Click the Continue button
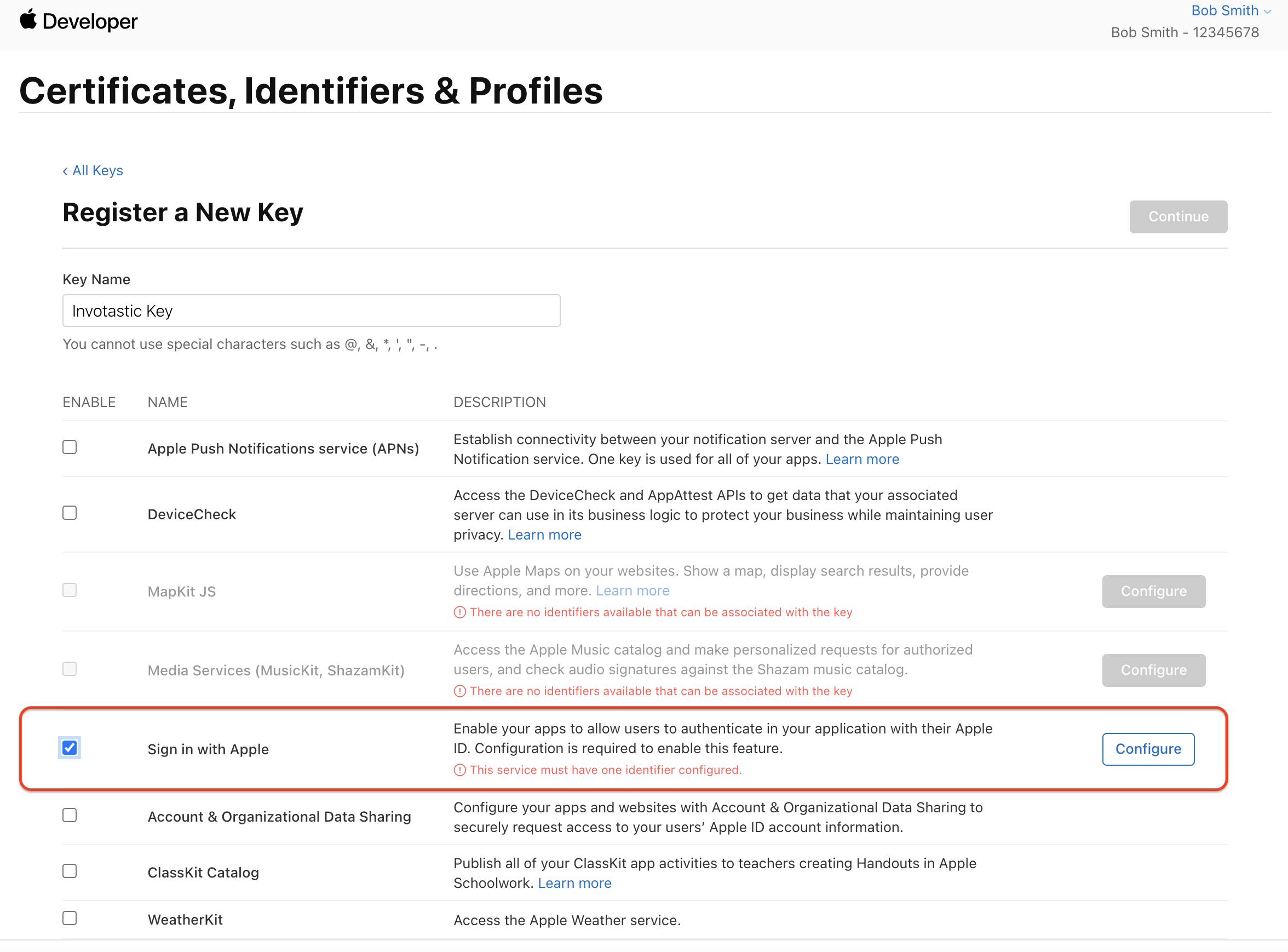This screenshot has width=1288, height=952. point(1178,217)
